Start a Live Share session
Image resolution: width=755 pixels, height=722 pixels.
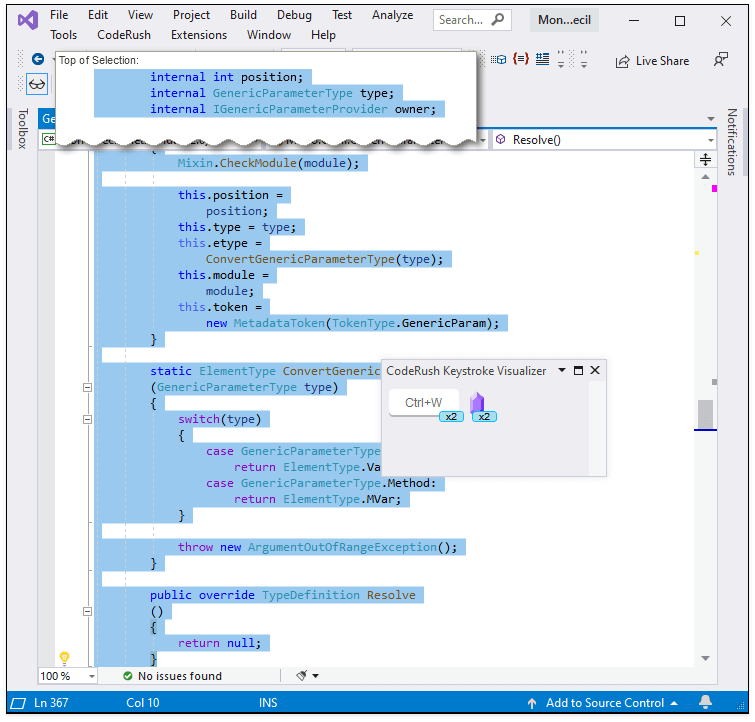652,61
